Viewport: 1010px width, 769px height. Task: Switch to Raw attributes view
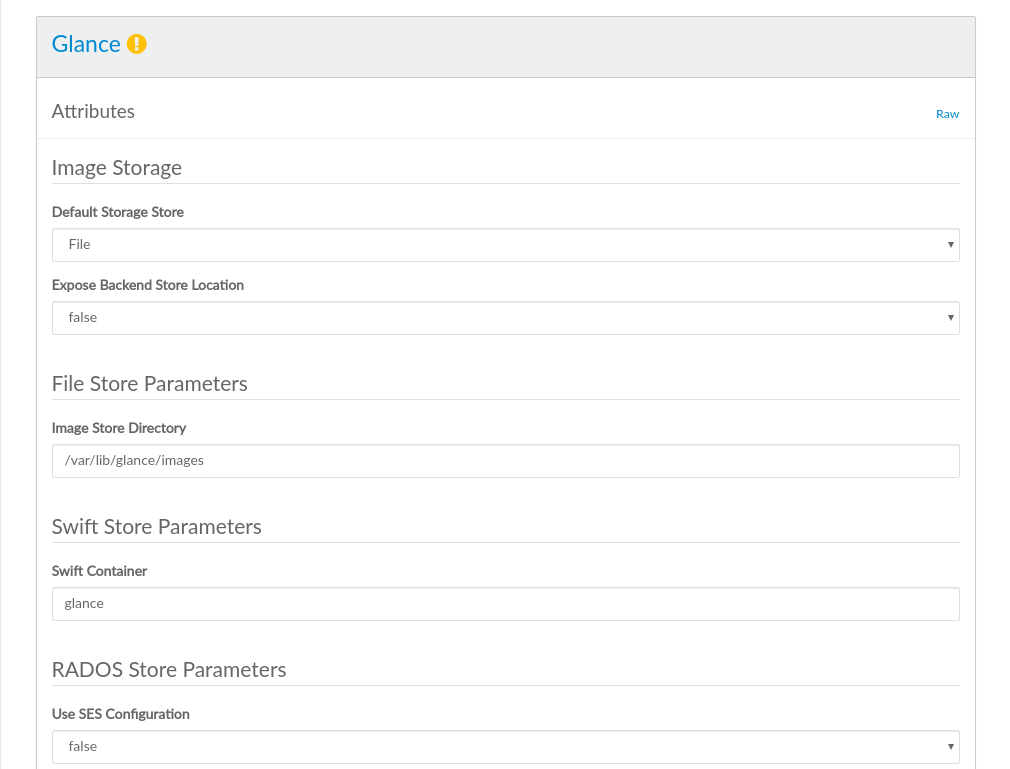coord(947,114)
